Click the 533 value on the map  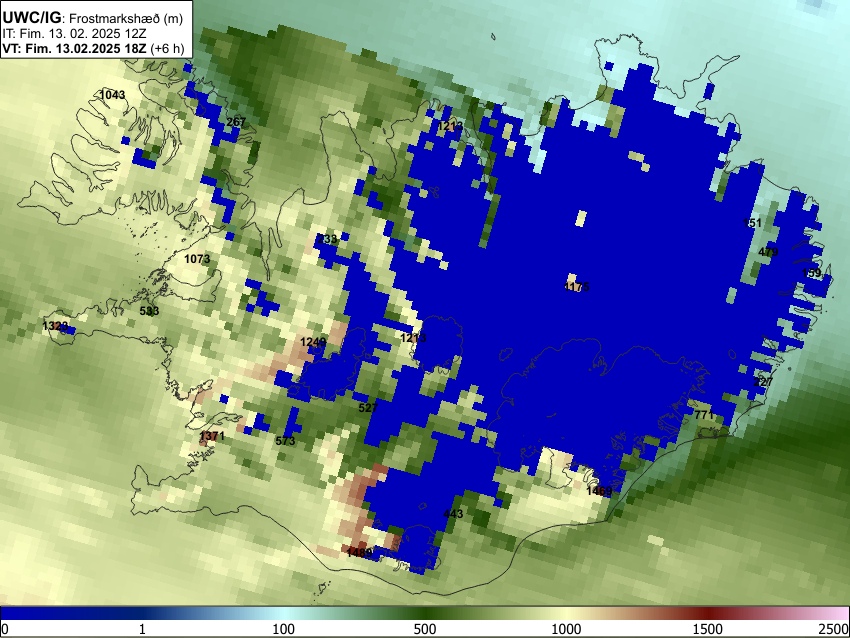pyautogui.click(x=149, y=311)
